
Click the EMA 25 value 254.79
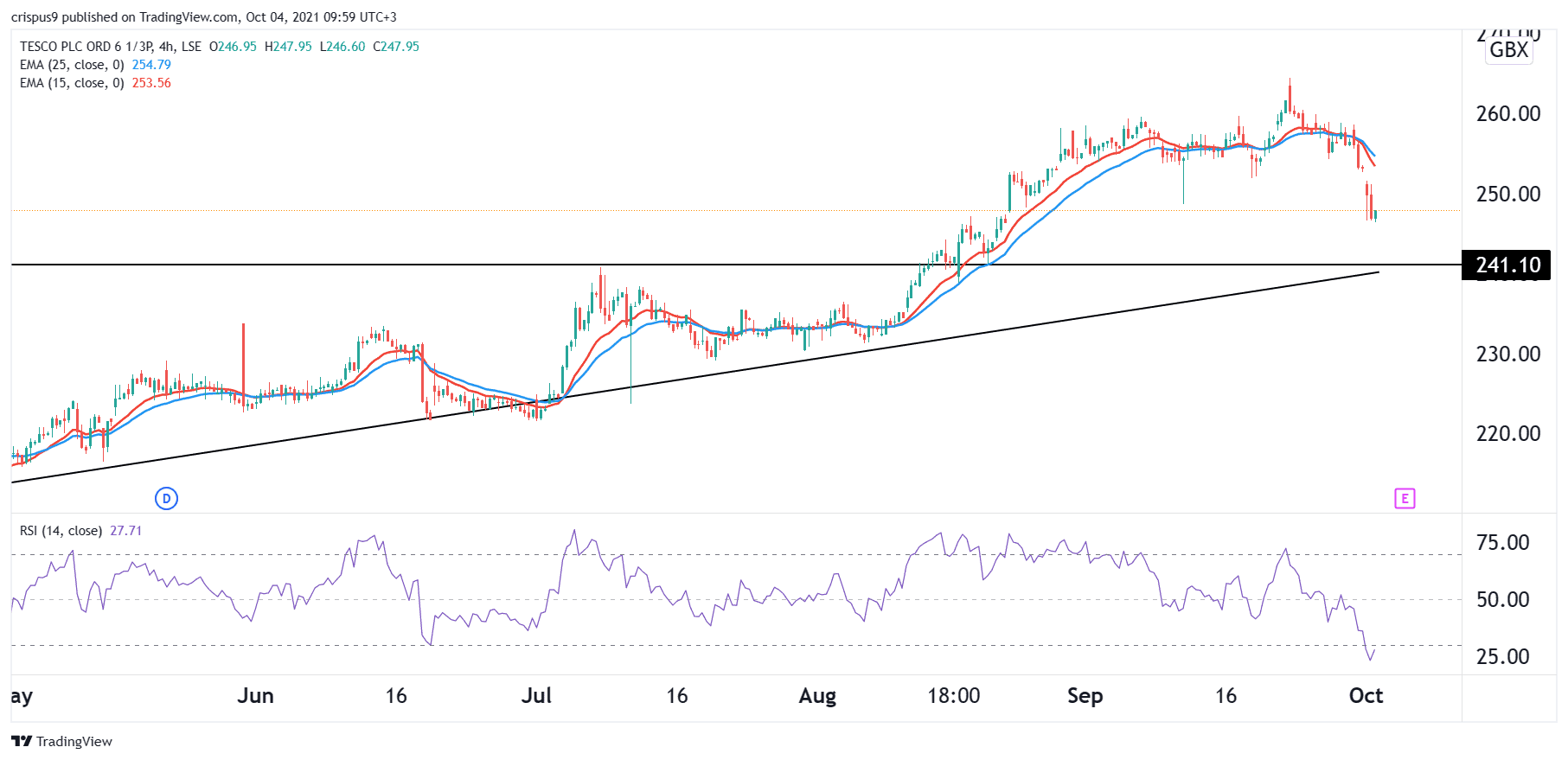click(151, 65)
